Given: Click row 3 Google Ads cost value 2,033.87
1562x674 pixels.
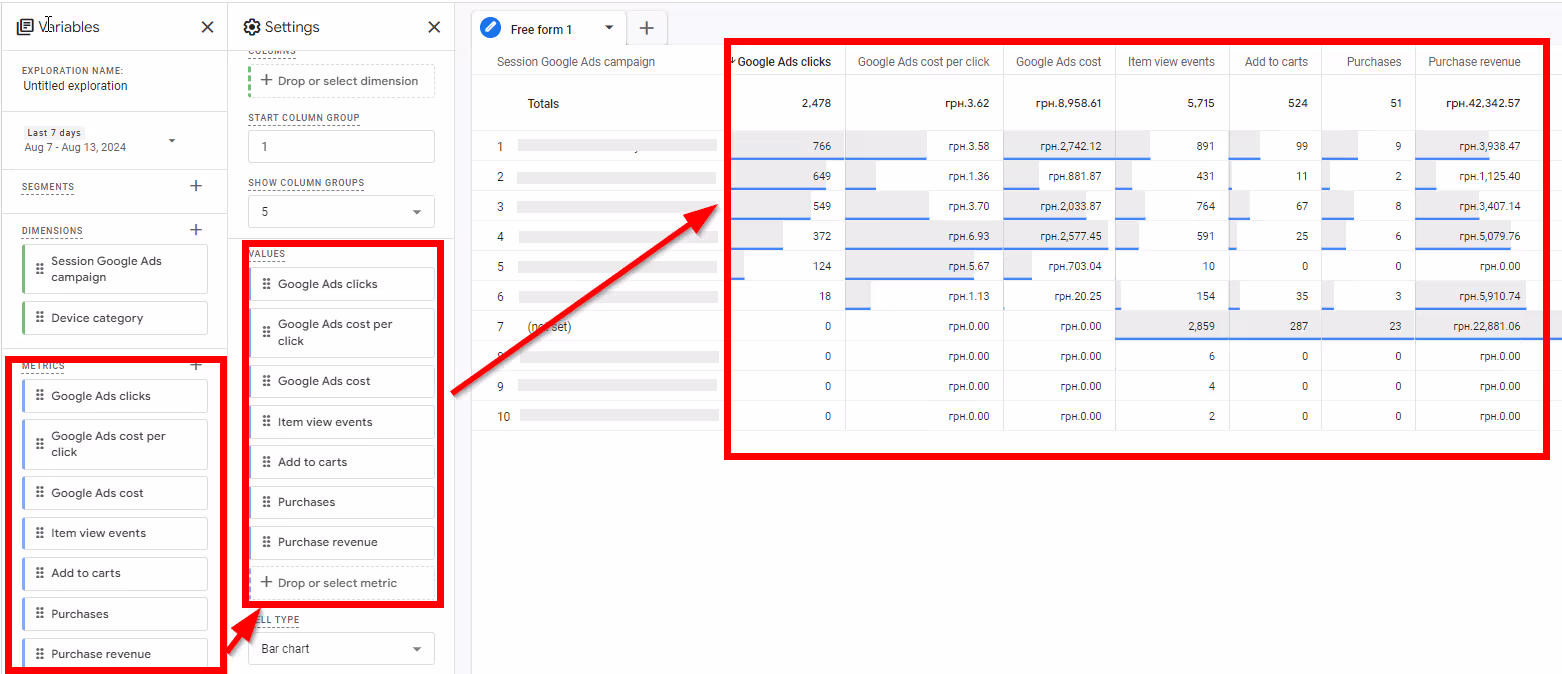Looking at the screenshot, I should [1070, 206].
